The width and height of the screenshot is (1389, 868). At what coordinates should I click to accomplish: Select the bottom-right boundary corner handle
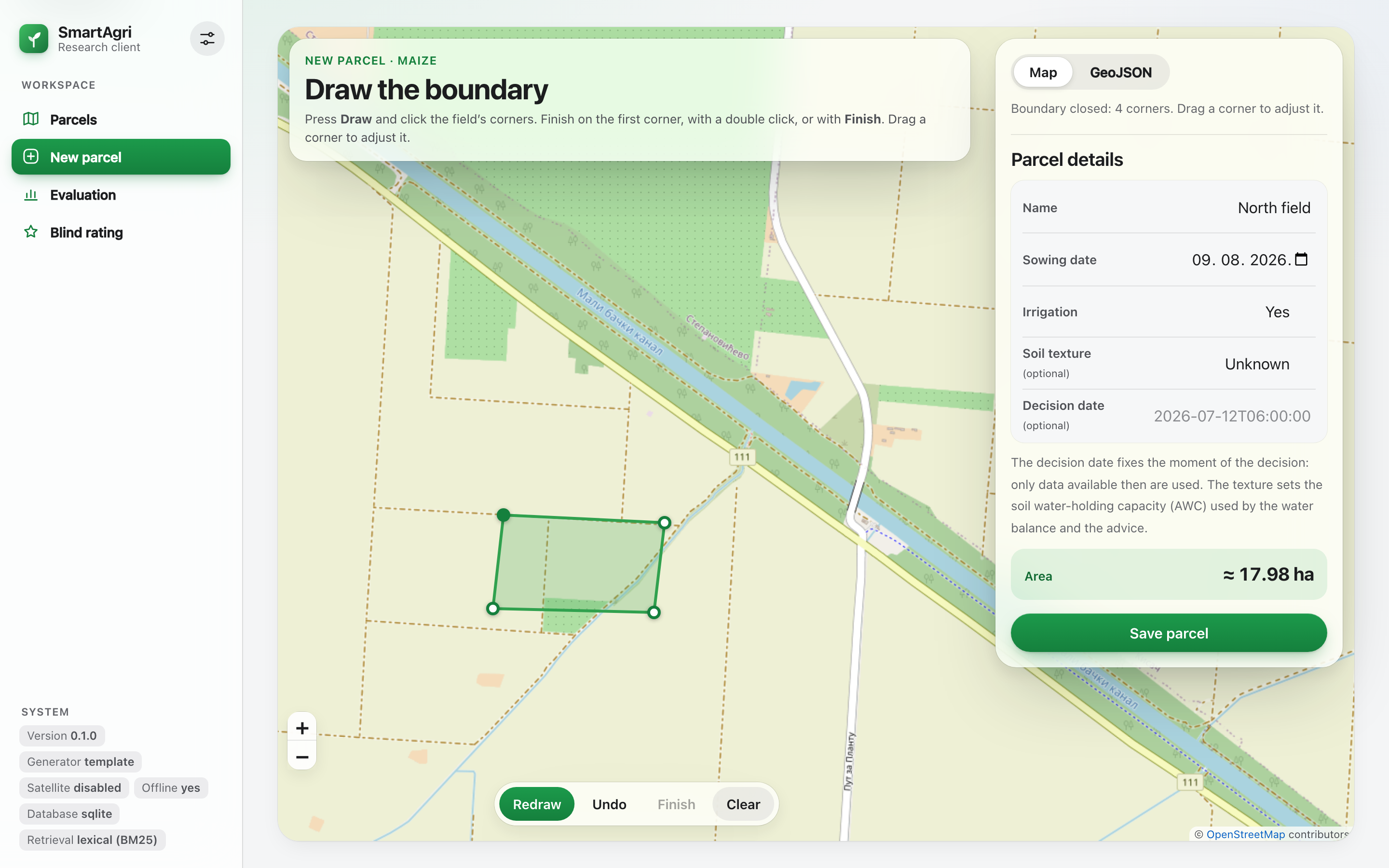click(x=654, y=612)
